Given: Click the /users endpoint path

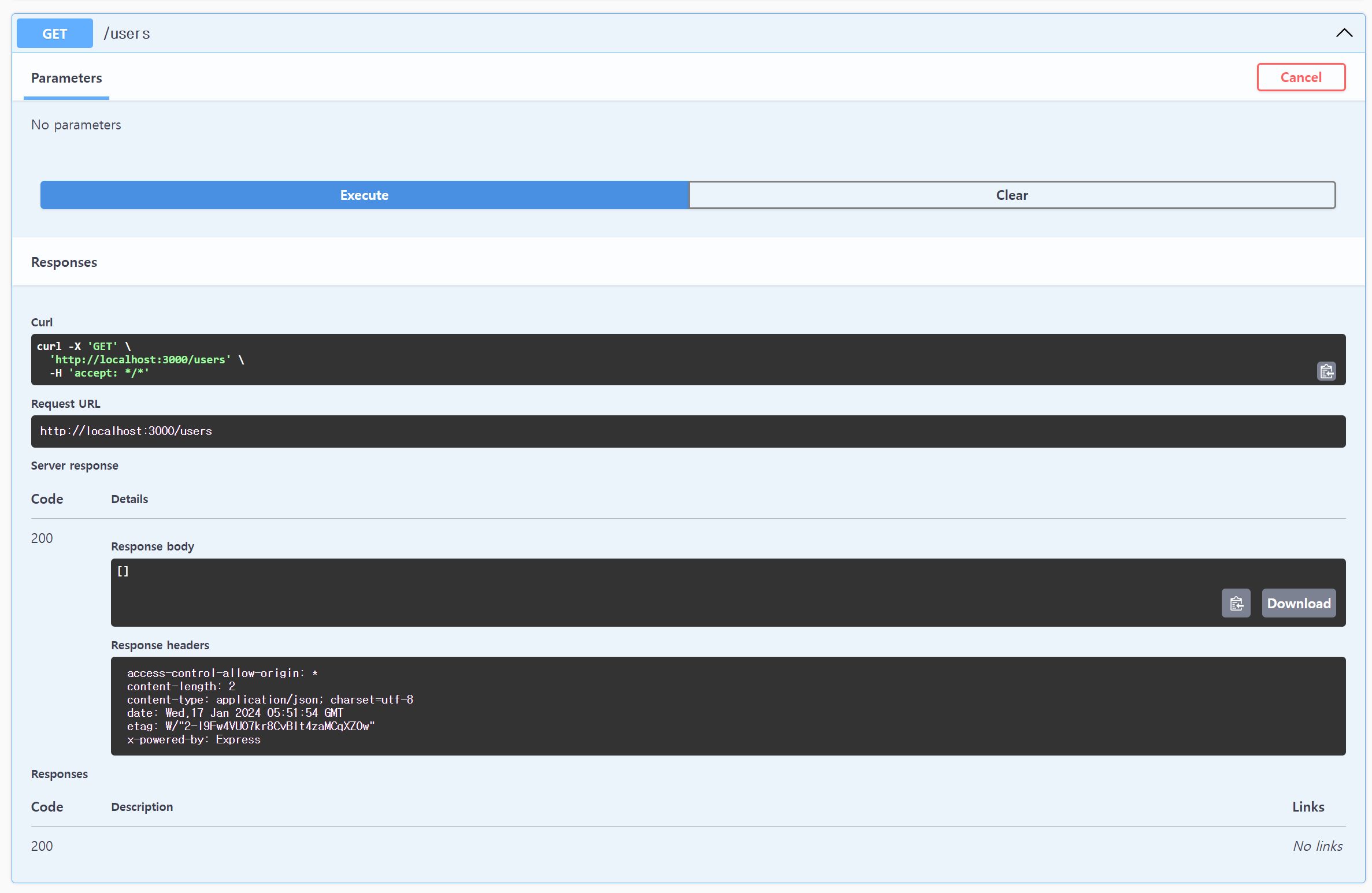Looking at the screenshot, I should tap(127, 34).
